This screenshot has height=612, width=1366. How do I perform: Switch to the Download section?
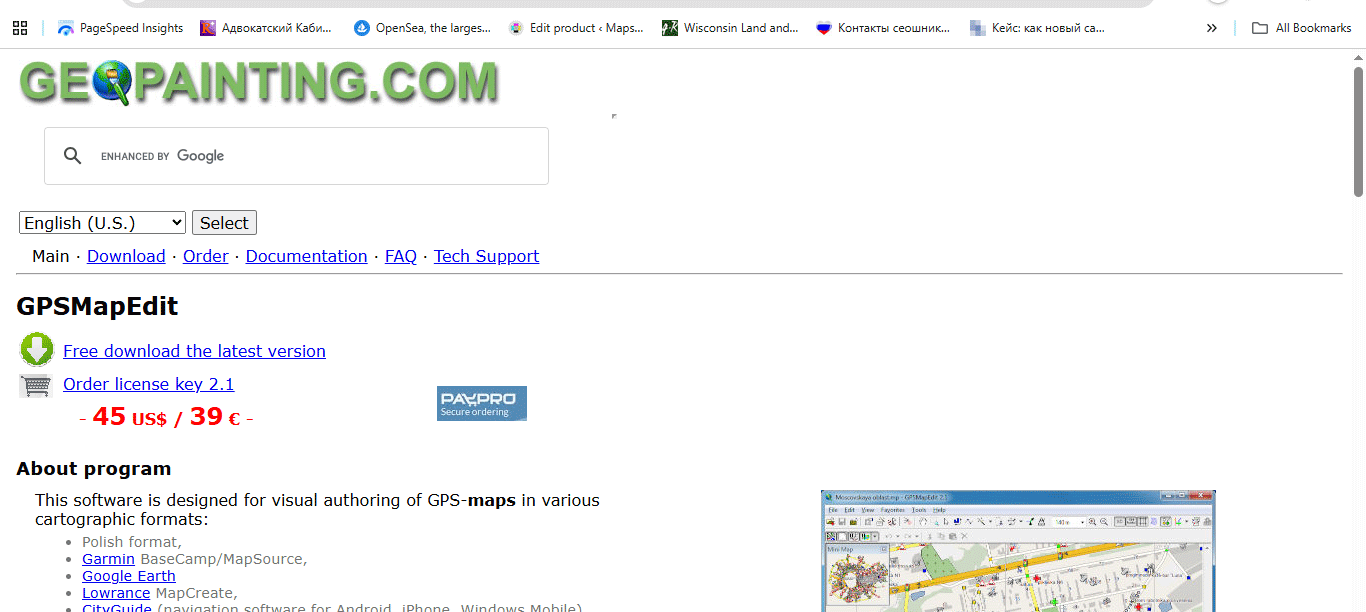coord(125,256)
